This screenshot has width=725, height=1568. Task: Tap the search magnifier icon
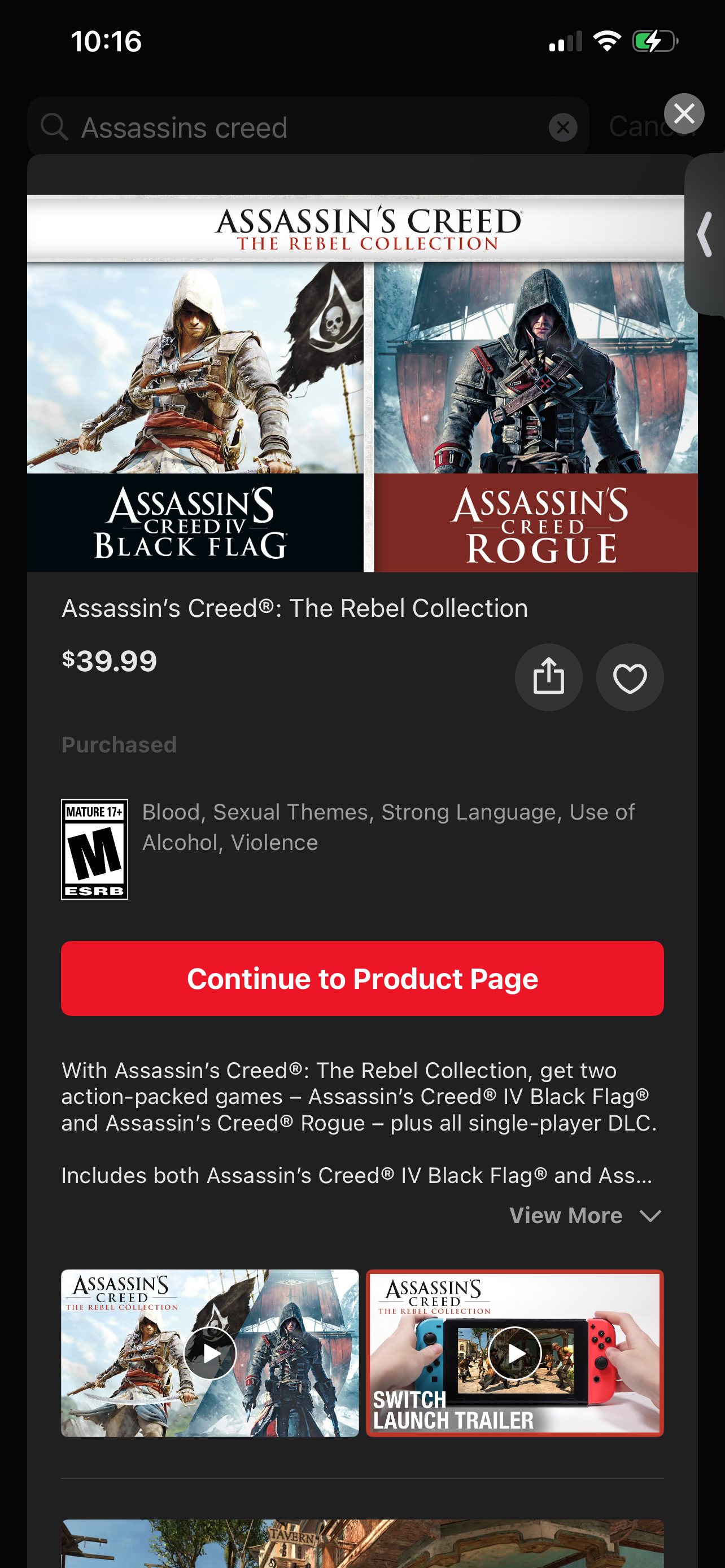click(x=54, y=126)
